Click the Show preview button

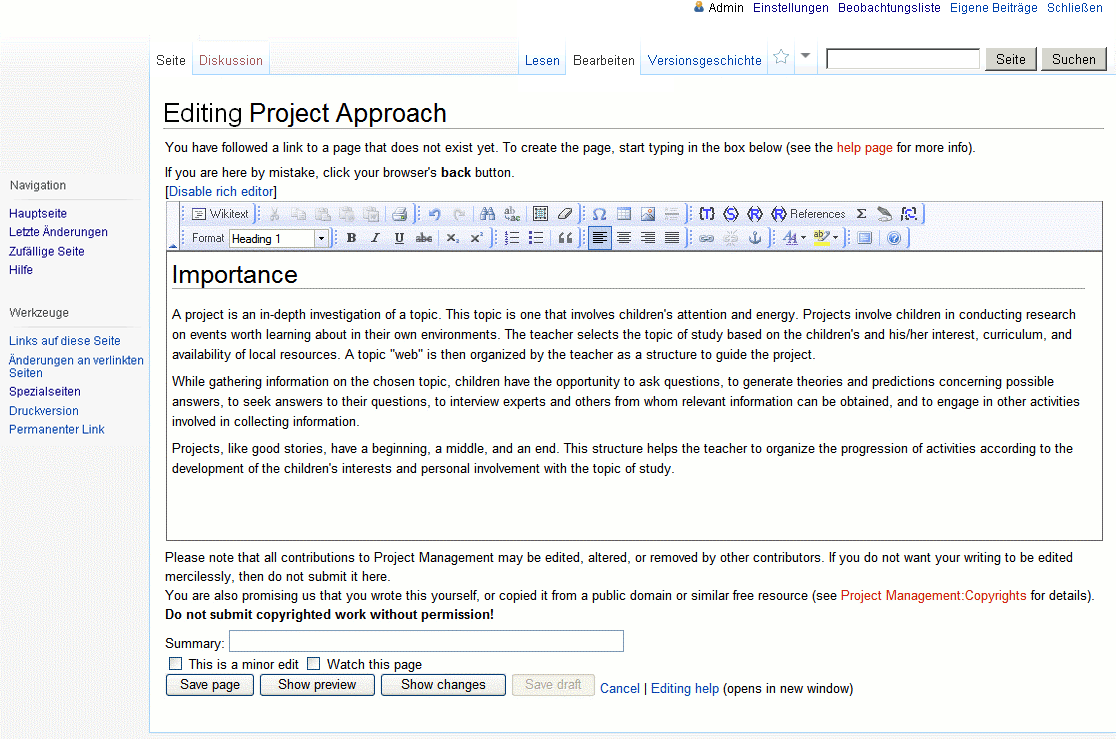317,685
